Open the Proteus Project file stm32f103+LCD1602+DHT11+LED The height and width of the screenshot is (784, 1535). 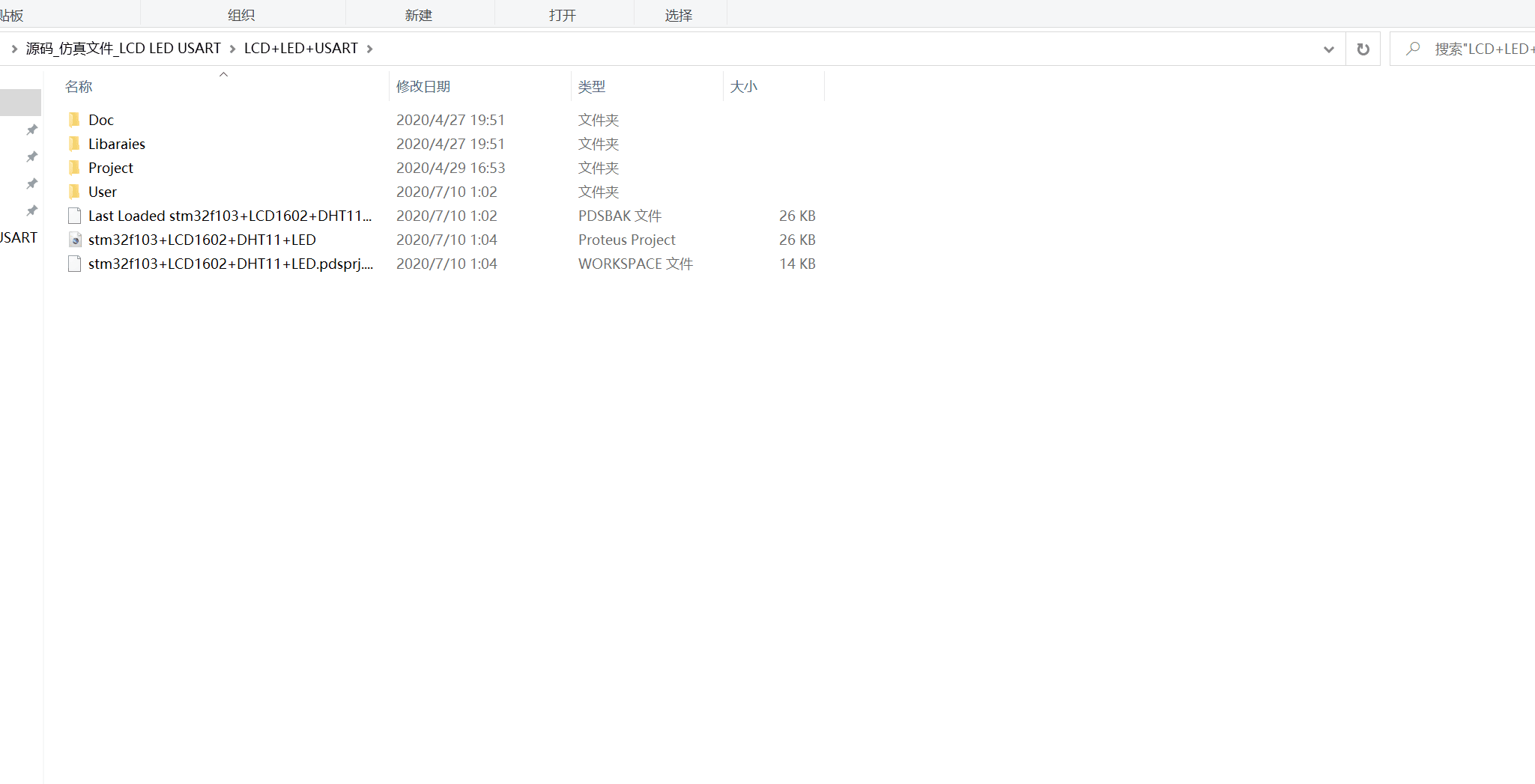pos(202,240)
